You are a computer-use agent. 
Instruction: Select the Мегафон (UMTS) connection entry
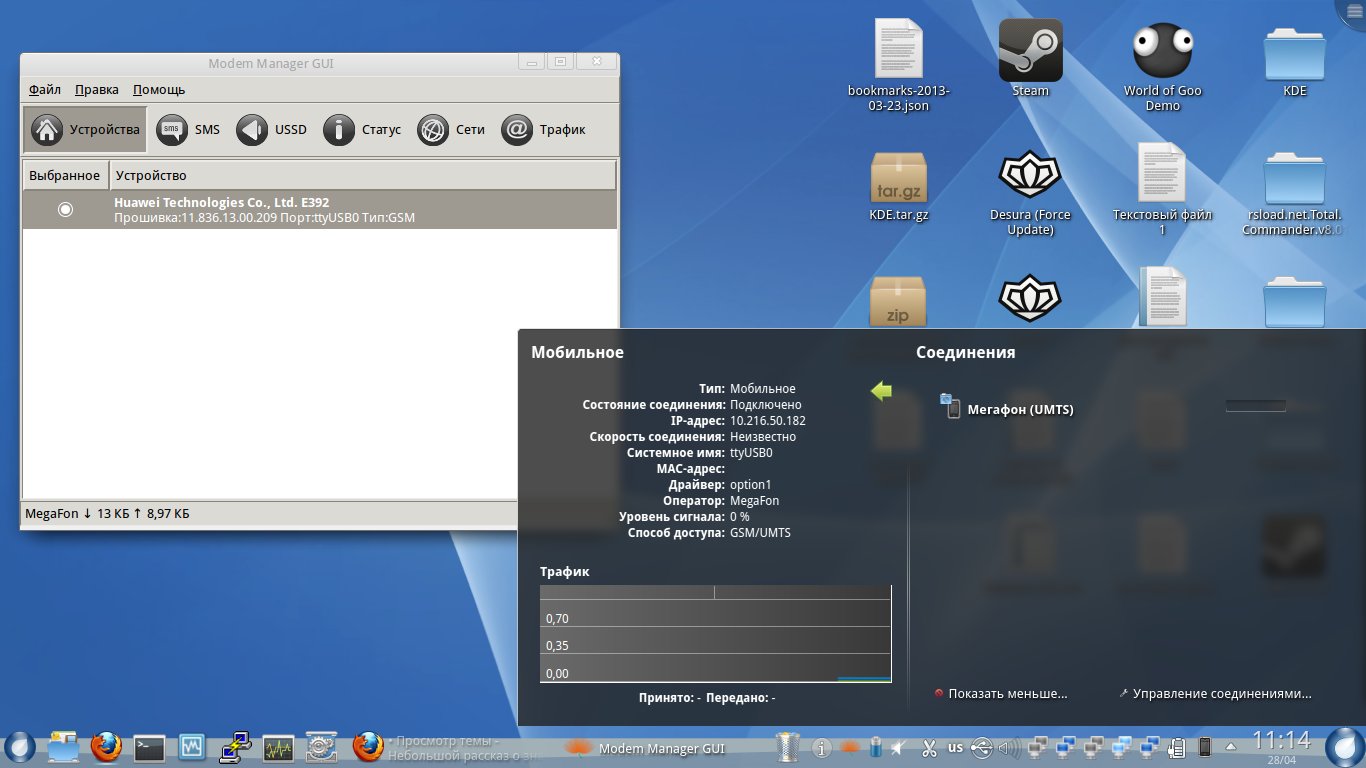point(1019,409)
